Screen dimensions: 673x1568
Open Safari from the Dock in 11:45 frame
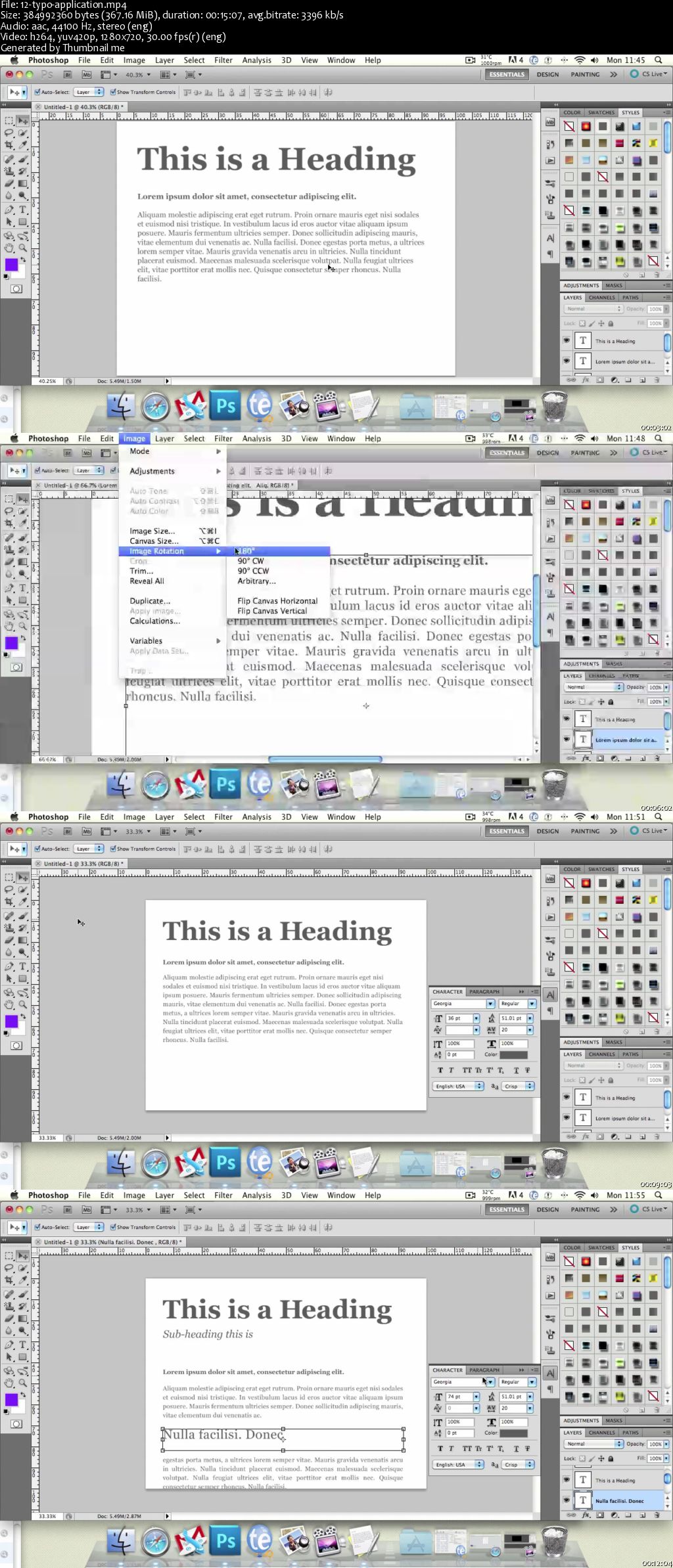point(156,407)
